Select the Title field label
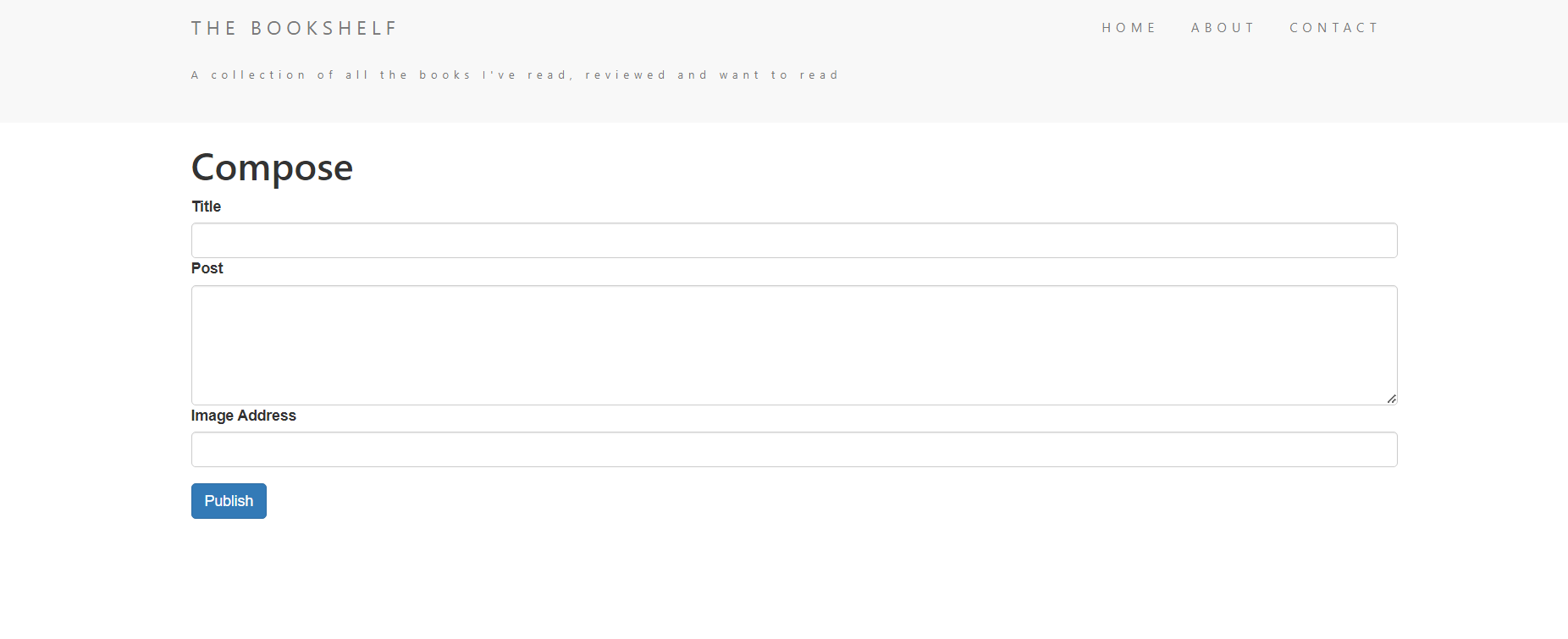1568x639 pixels. pos(206,207)
